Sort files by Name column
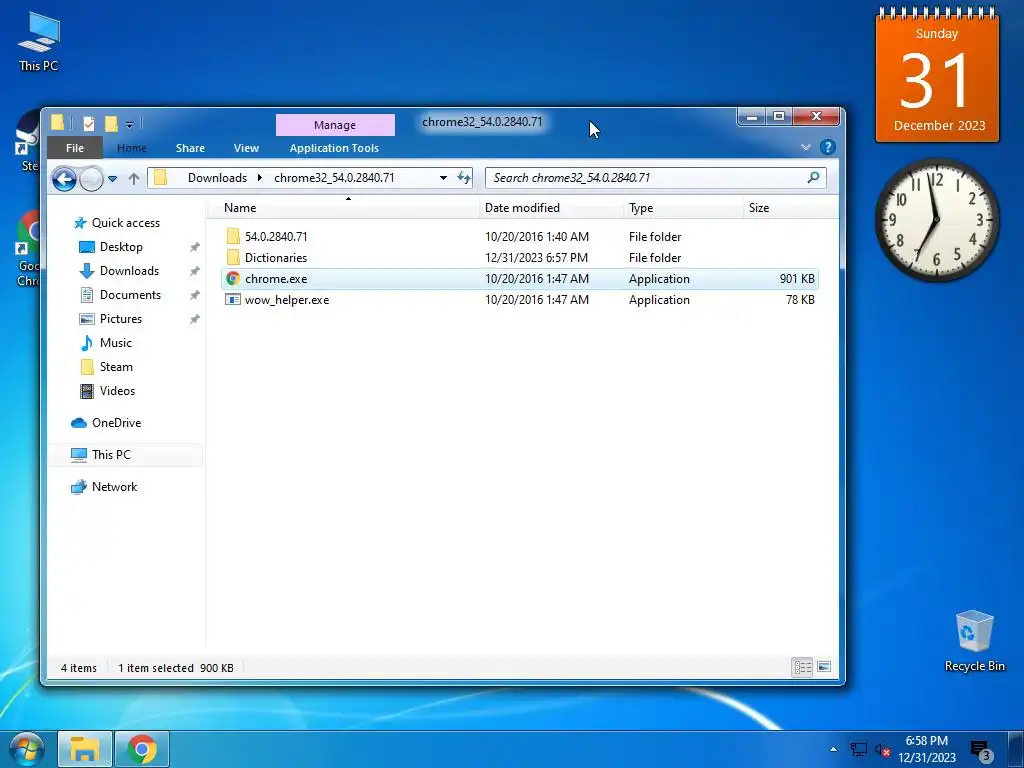The image size is (1024, 768). (x=240, y=208)
